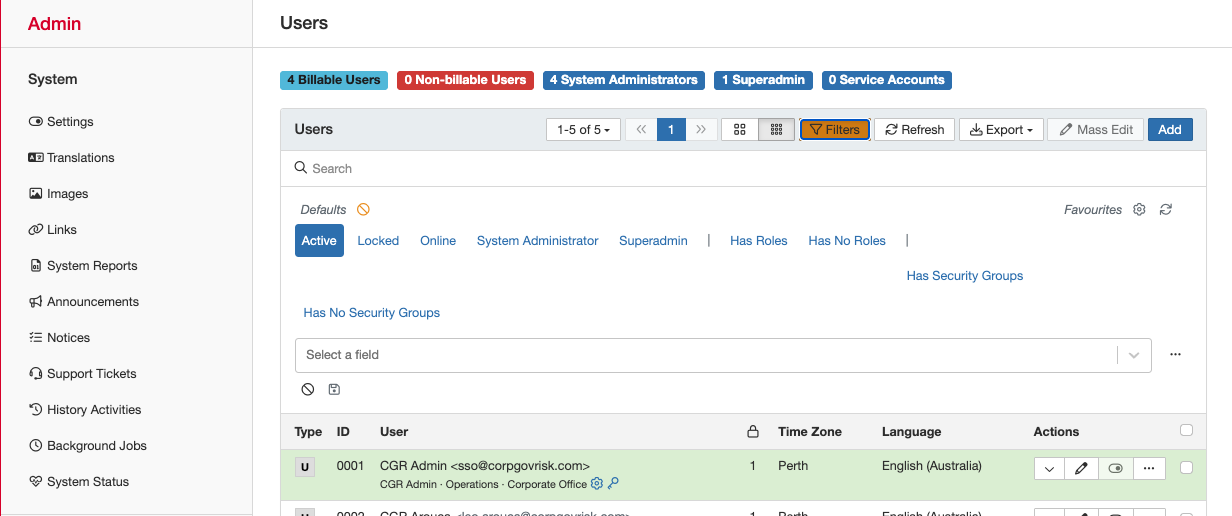Select the Online filter

(438, 241)
